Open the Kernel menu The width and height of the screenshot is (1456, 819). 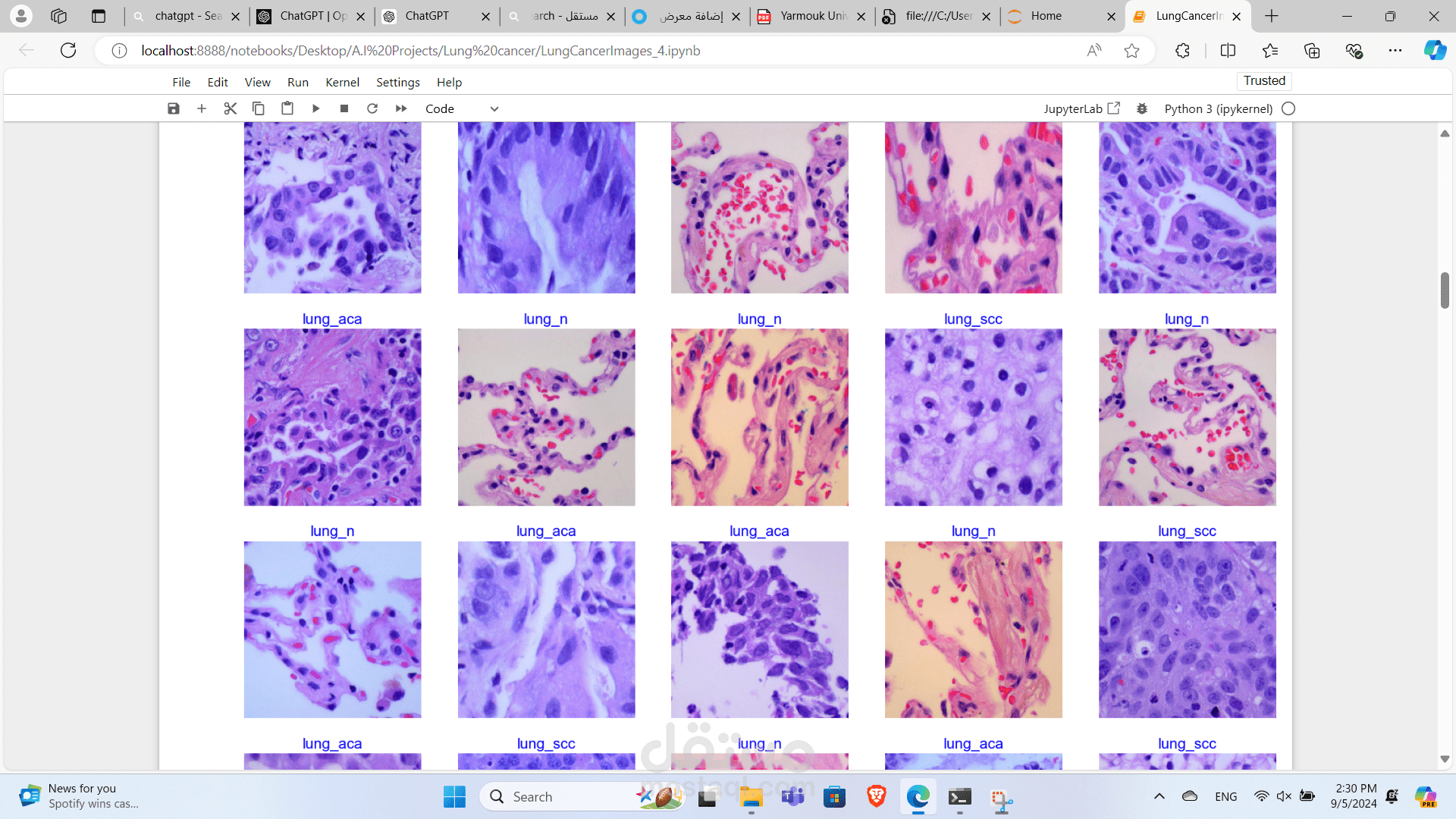point(342,82)
